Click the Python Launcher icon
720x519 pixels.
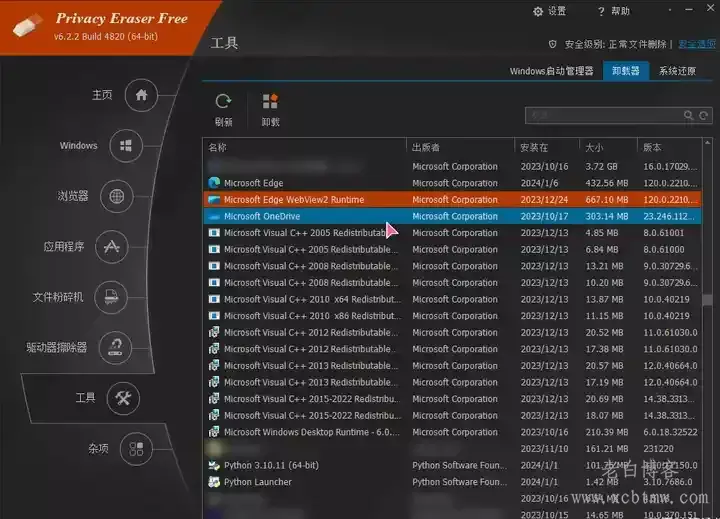point(214,482)
